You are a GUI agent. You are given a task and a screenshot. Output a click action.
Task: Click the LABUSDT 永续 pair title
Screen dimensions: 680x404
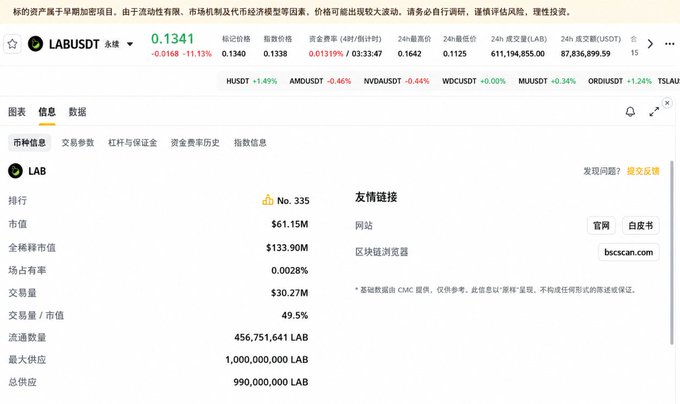click(x=84, y=44)
